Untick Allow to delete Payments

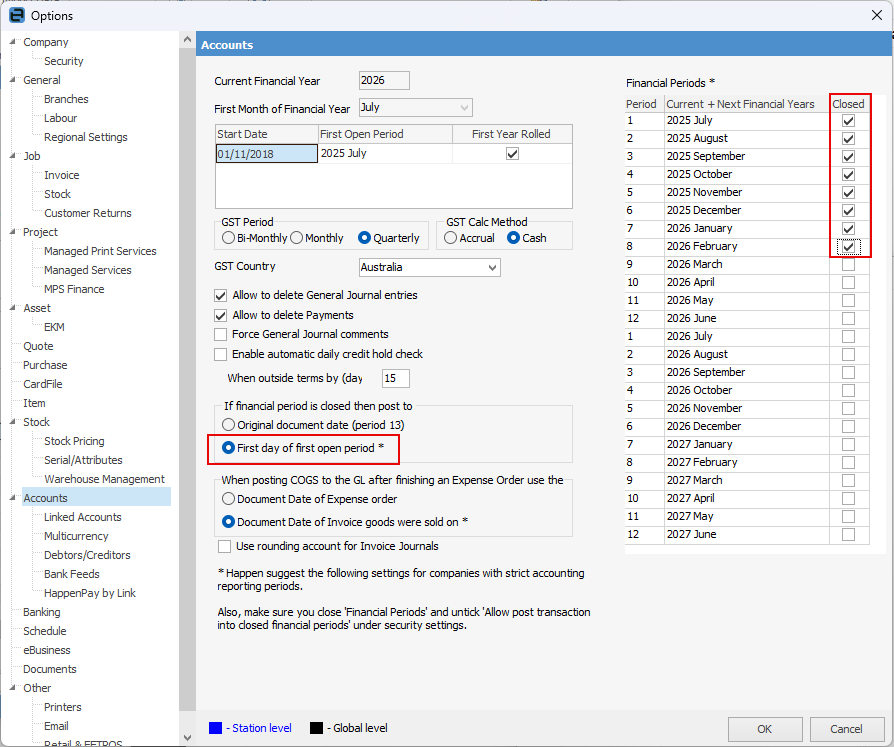click(x=221, y=315)
